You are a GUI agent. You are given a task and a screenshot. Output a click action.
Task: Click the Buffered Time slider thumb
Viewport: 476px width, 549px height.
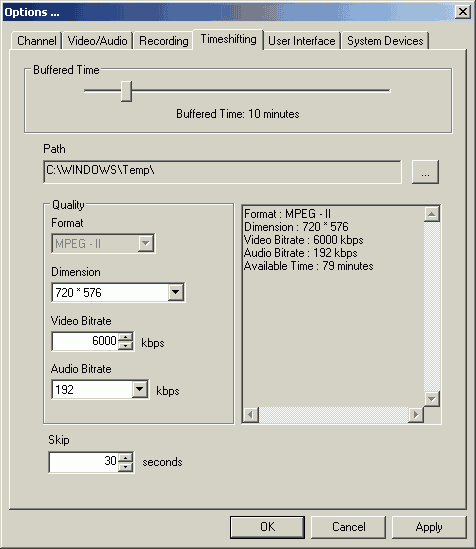click(126, 91)
